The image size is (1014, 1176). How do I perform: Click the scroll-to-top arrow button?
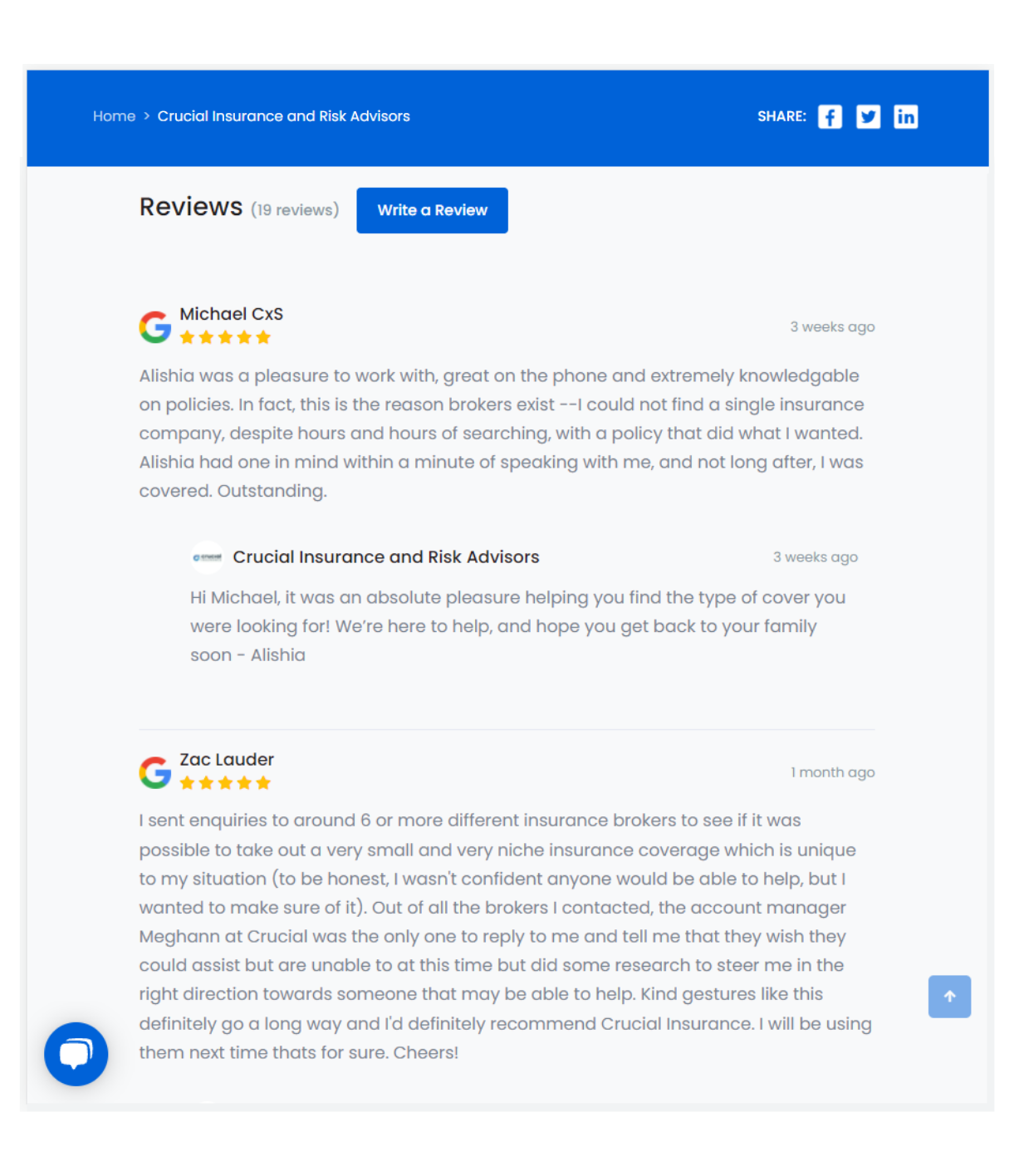pos(949,996)
